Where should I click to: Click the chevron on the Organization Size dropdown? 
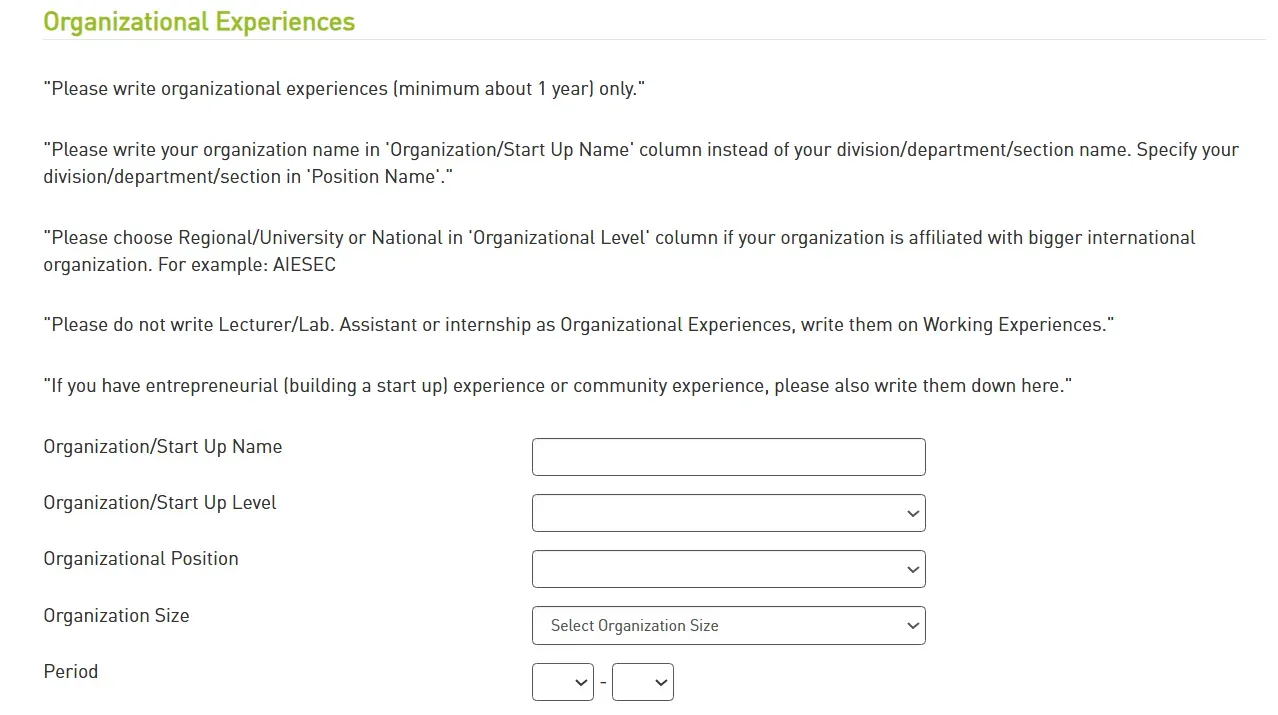[x=911, y=625]
